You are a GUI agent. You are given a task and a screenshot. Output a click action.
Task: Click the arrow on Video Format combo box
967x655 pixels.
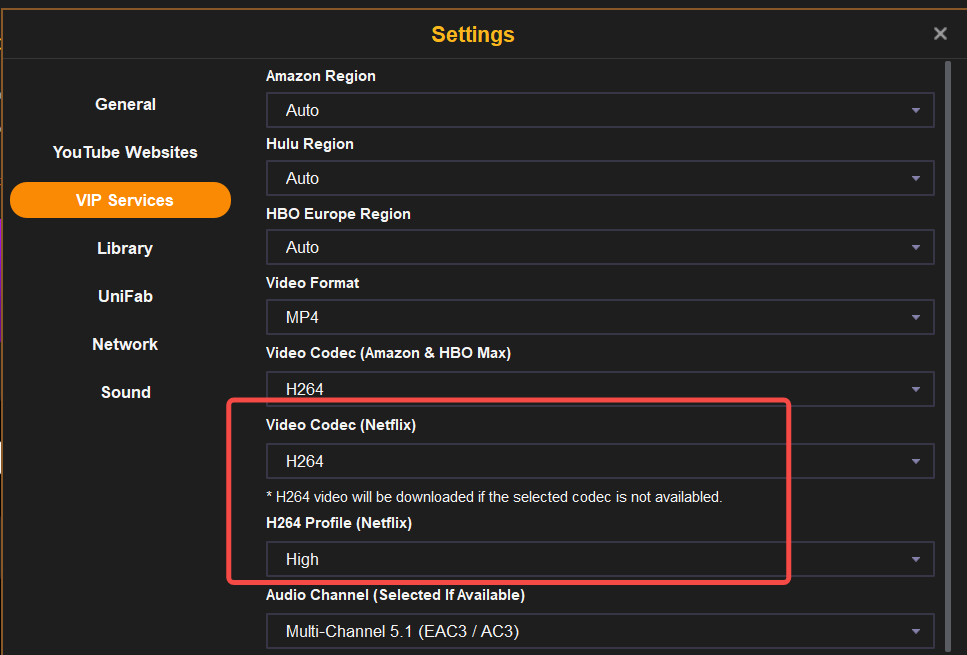[x=915, y=318]
